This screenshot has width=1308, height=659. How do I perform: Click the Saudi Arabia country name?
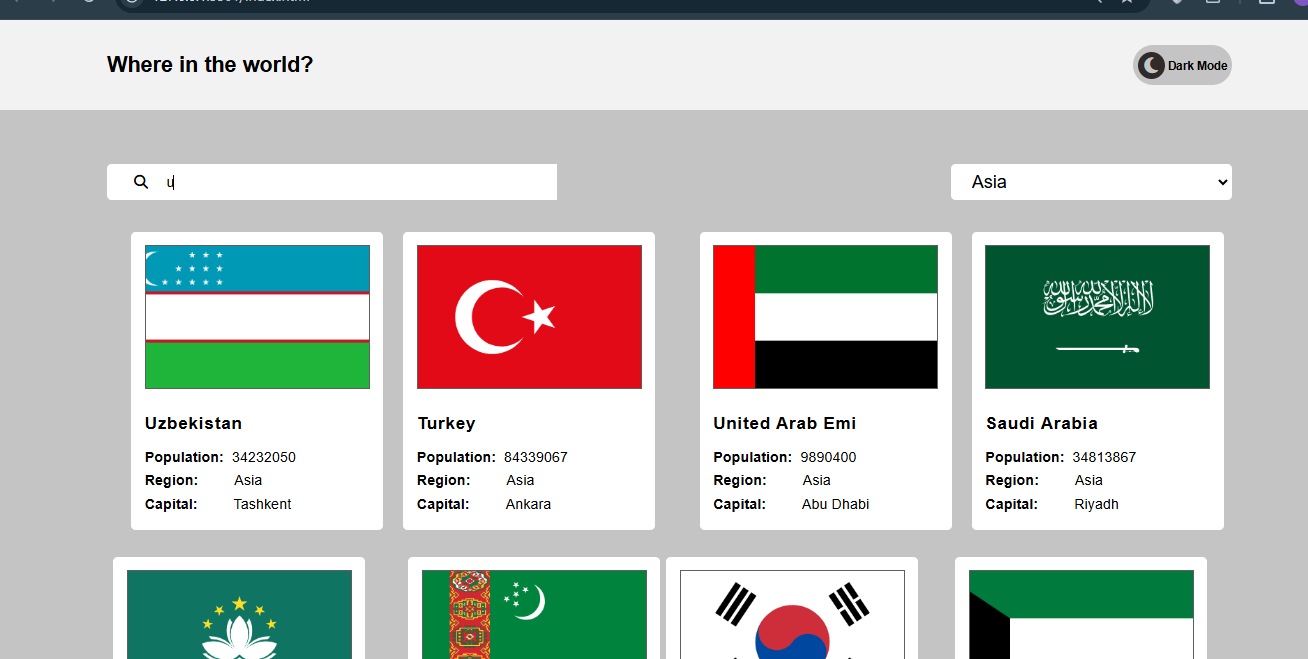1041,423
